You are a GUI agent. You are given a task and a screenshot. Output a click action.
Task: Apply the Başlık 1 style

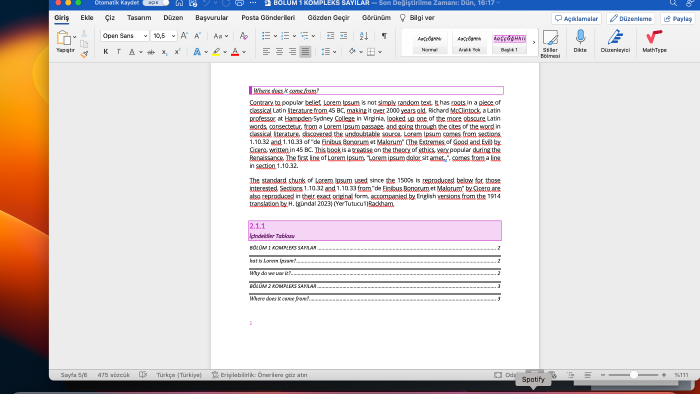click(x=509, y=42)
